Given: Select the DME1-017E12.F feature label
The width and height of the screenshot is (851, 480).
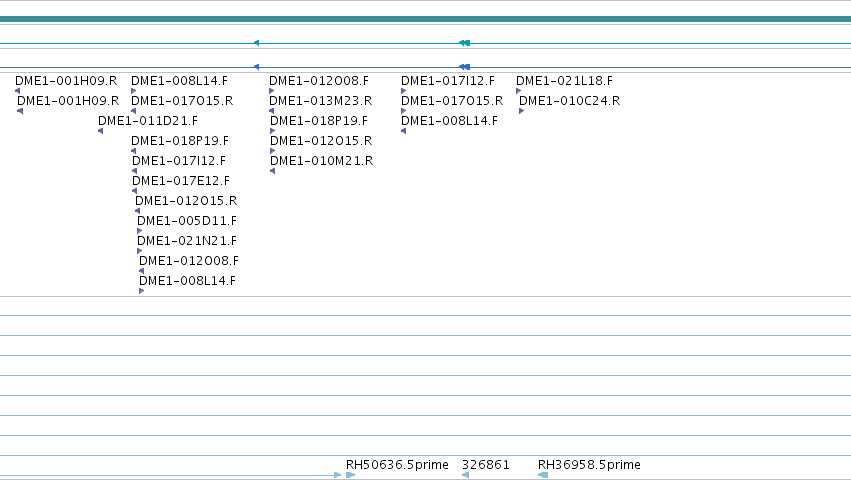Looking at the screenshot, I should pyautogui.click(x=181, y=180).
